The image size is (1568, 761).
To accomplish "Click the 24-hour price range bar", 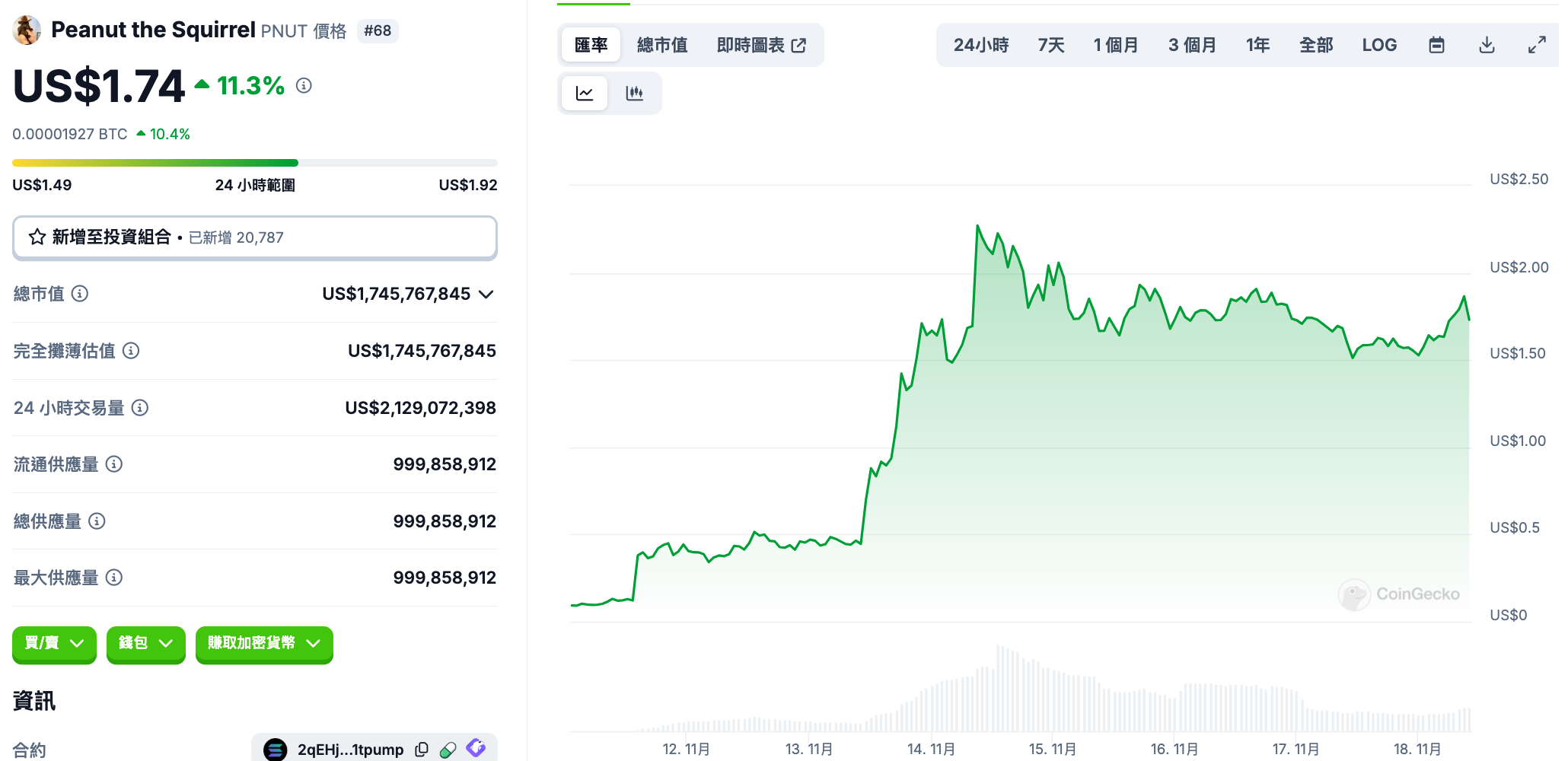I will tap(254, 163).
